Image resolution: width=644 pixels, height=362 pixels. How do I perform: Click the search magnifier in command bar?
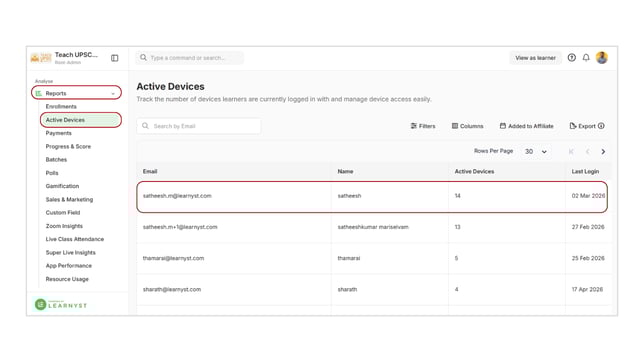tap(143, 58)
